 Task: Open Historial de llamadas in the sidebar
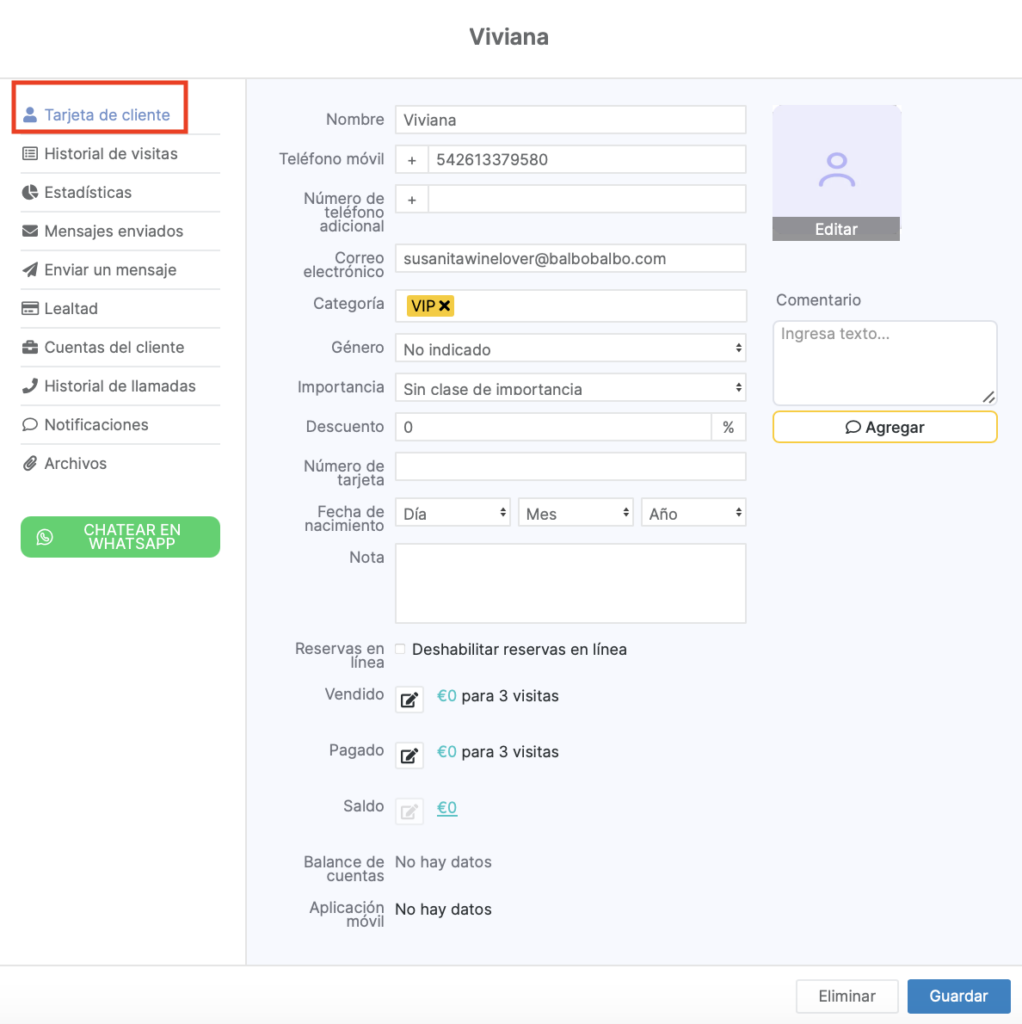(x=120, y=386)
